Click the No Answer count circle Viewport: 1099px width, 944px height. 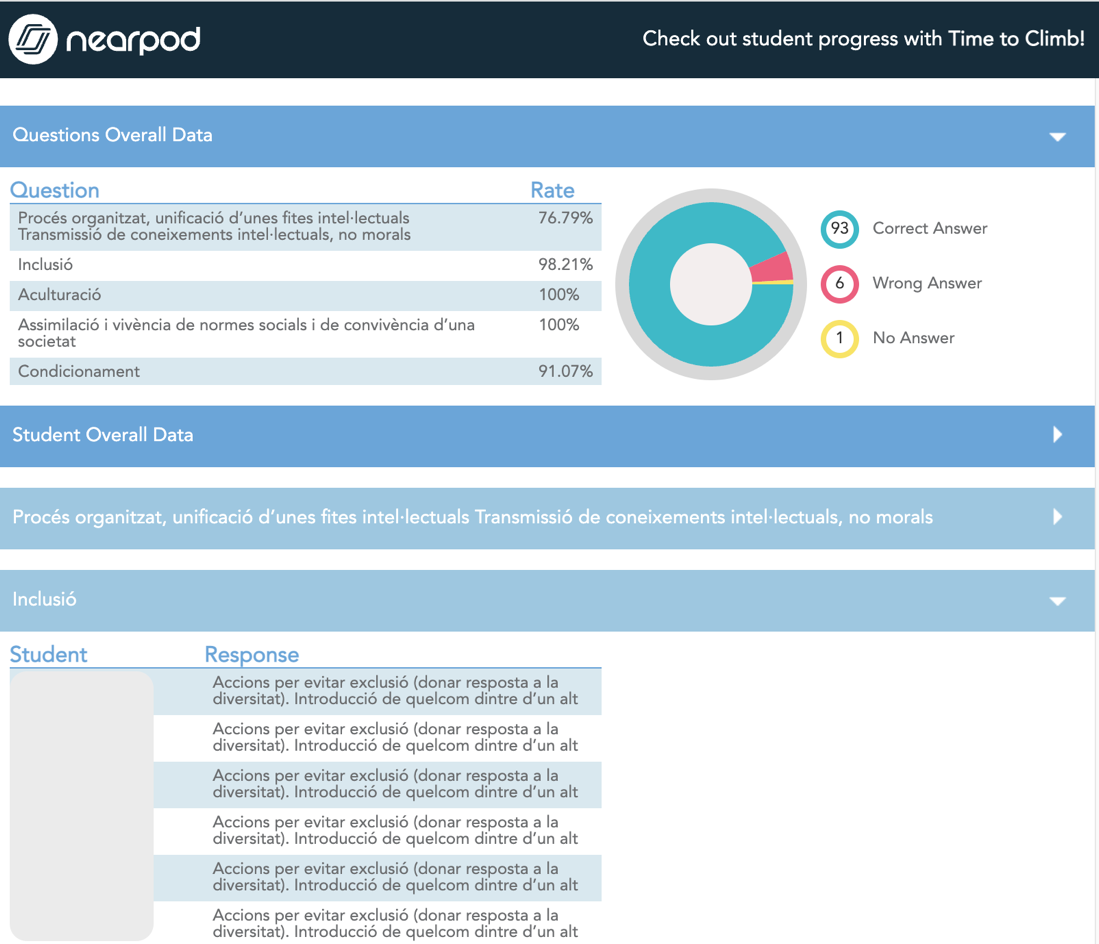pyautogui.click(x=839, y=339)
